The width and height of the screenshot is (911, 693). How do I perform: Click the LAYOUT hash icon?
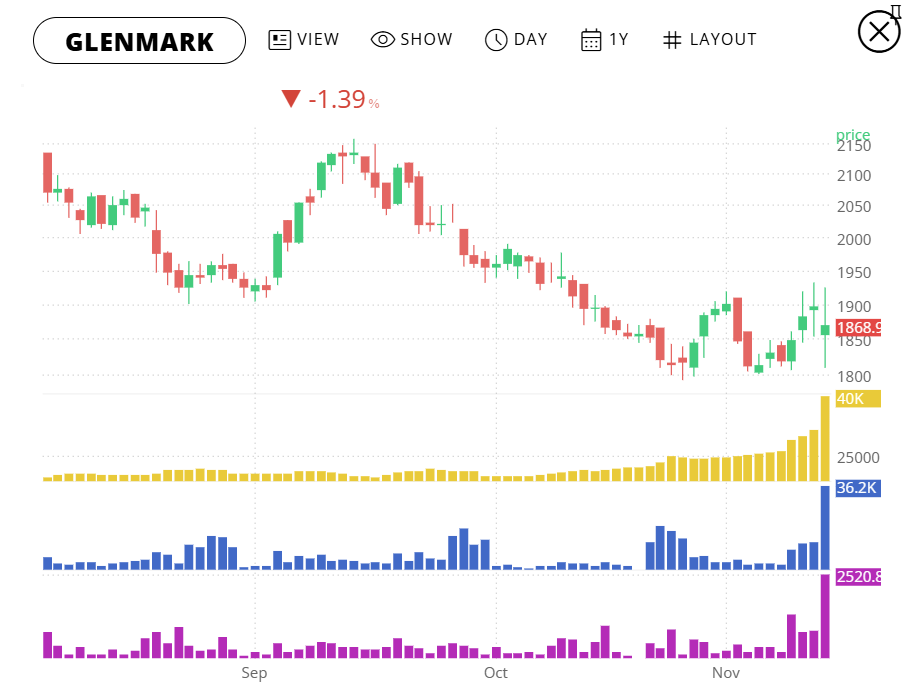[x=673, y=39]
